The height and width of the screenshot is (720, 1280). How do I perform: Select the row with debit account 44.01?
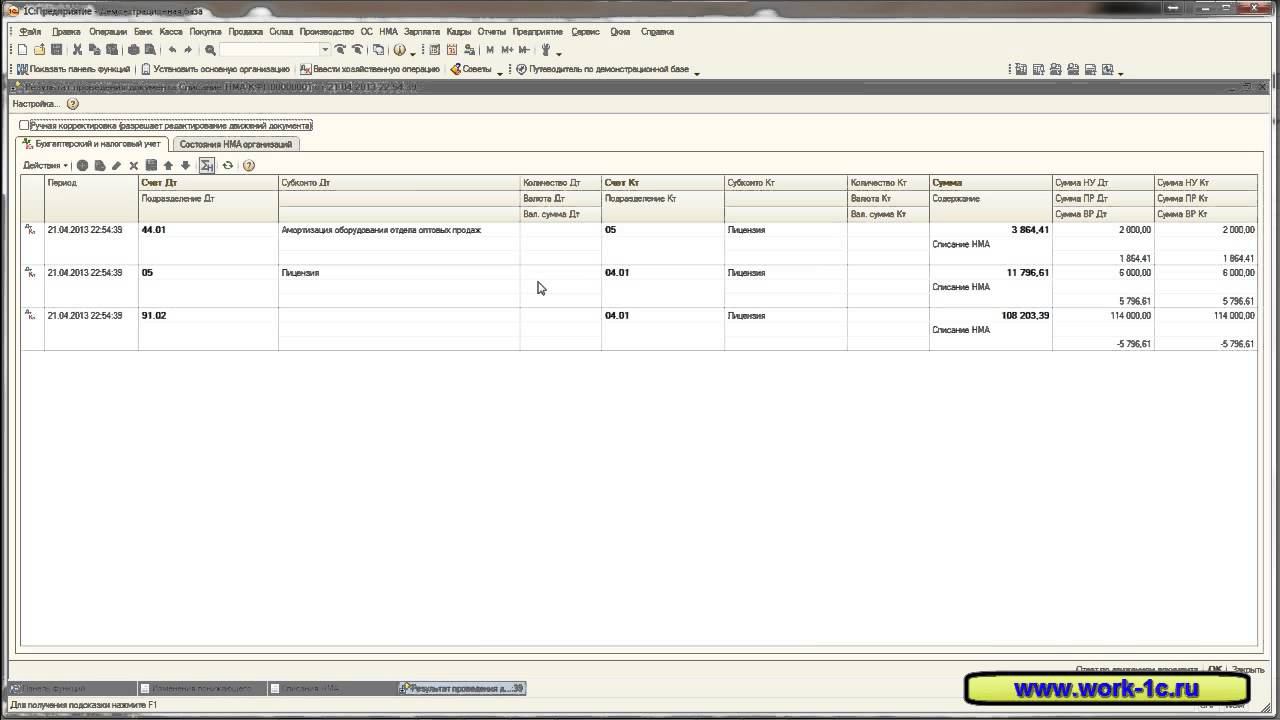pyautogui.click(x=640, y=244)
